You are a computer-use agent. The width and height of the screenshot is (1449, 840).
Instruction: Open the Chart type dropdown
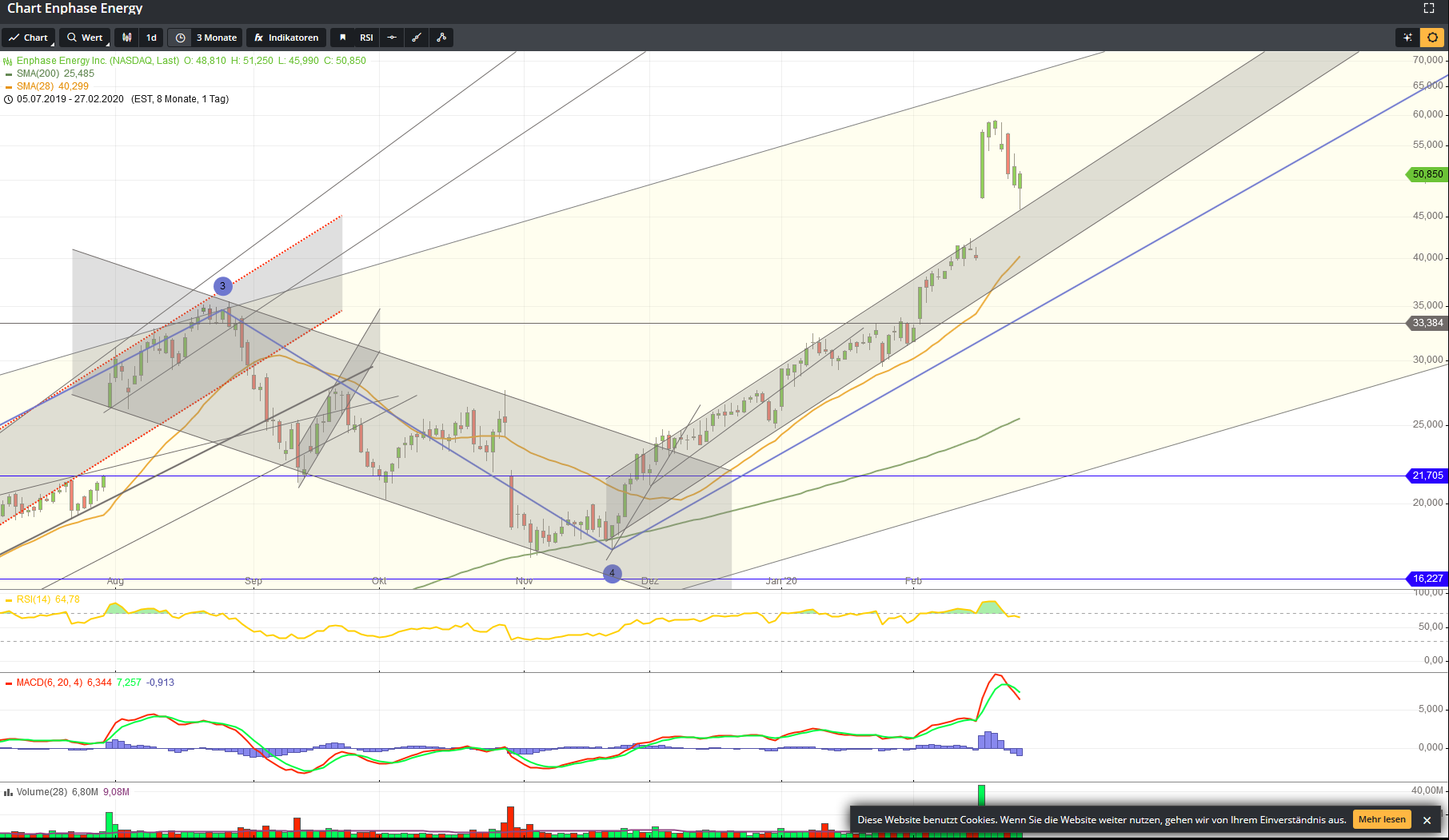pos(29,38)
